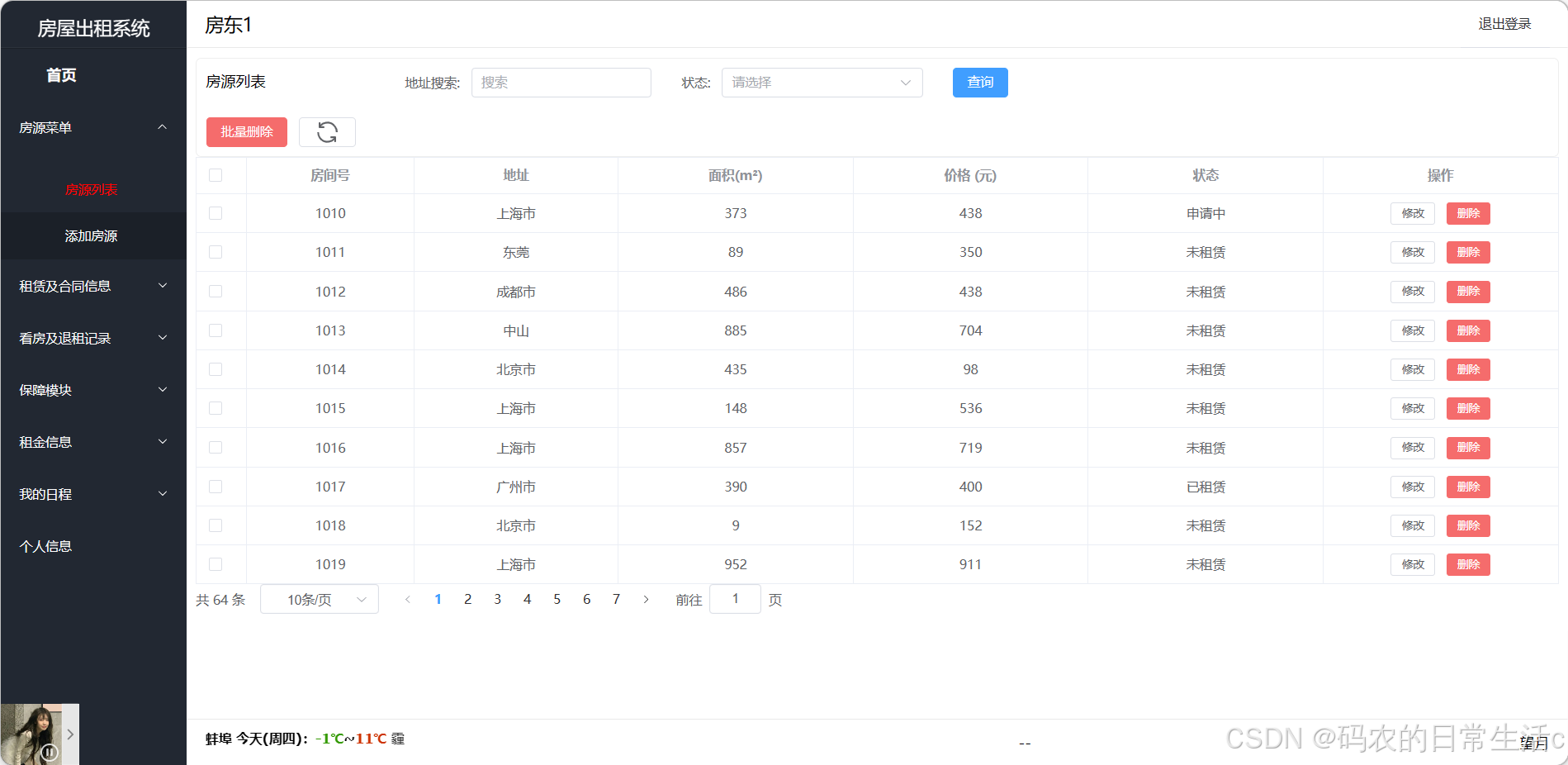1568x765 pixels.
Task: Check the checkbox for room 1017
Action: click(x=216, y=487)
